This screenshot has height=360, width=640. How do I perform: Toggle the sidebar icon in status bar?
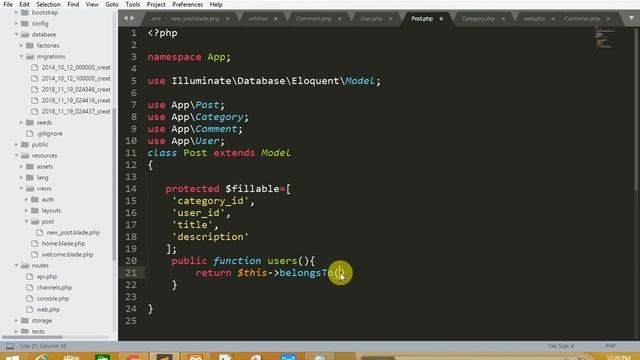10,346
